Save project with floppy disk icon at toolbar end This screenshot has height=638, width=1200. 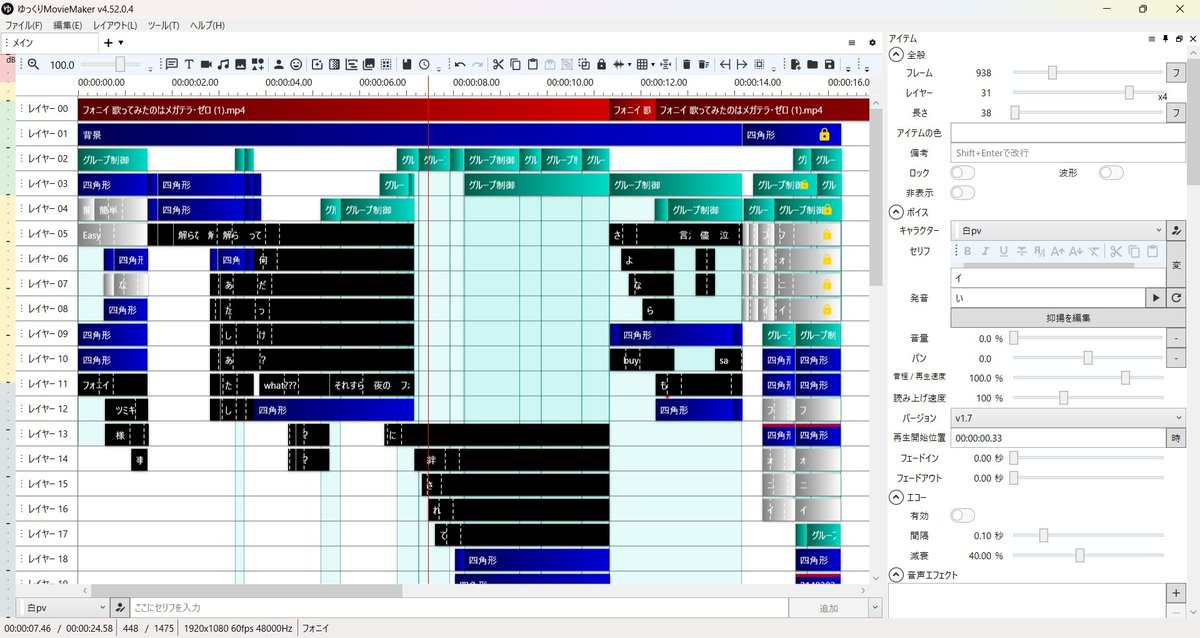829,64
